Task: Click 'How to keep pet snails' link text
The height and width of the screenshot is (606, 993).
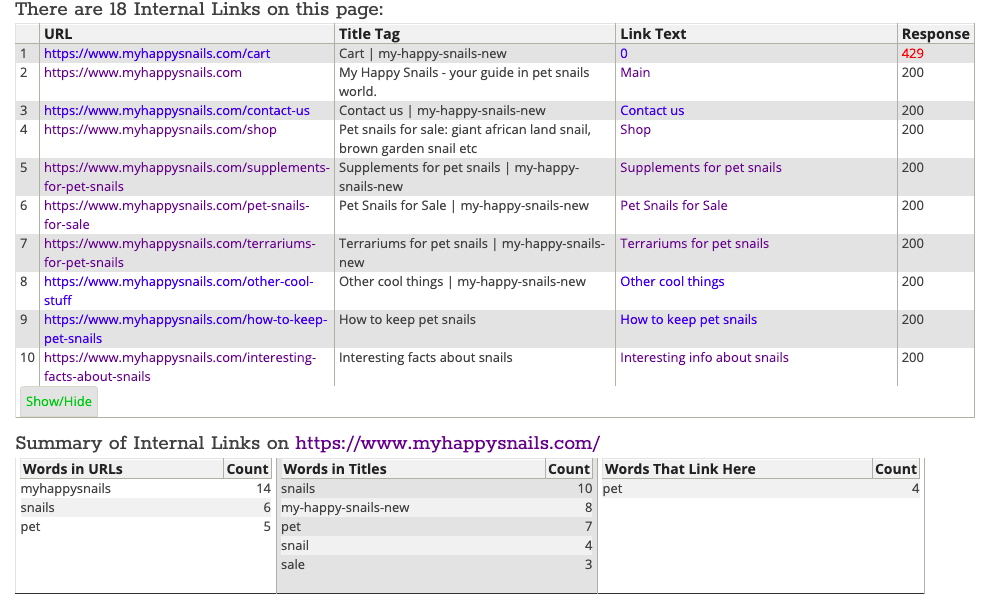Action: [688, 319]
